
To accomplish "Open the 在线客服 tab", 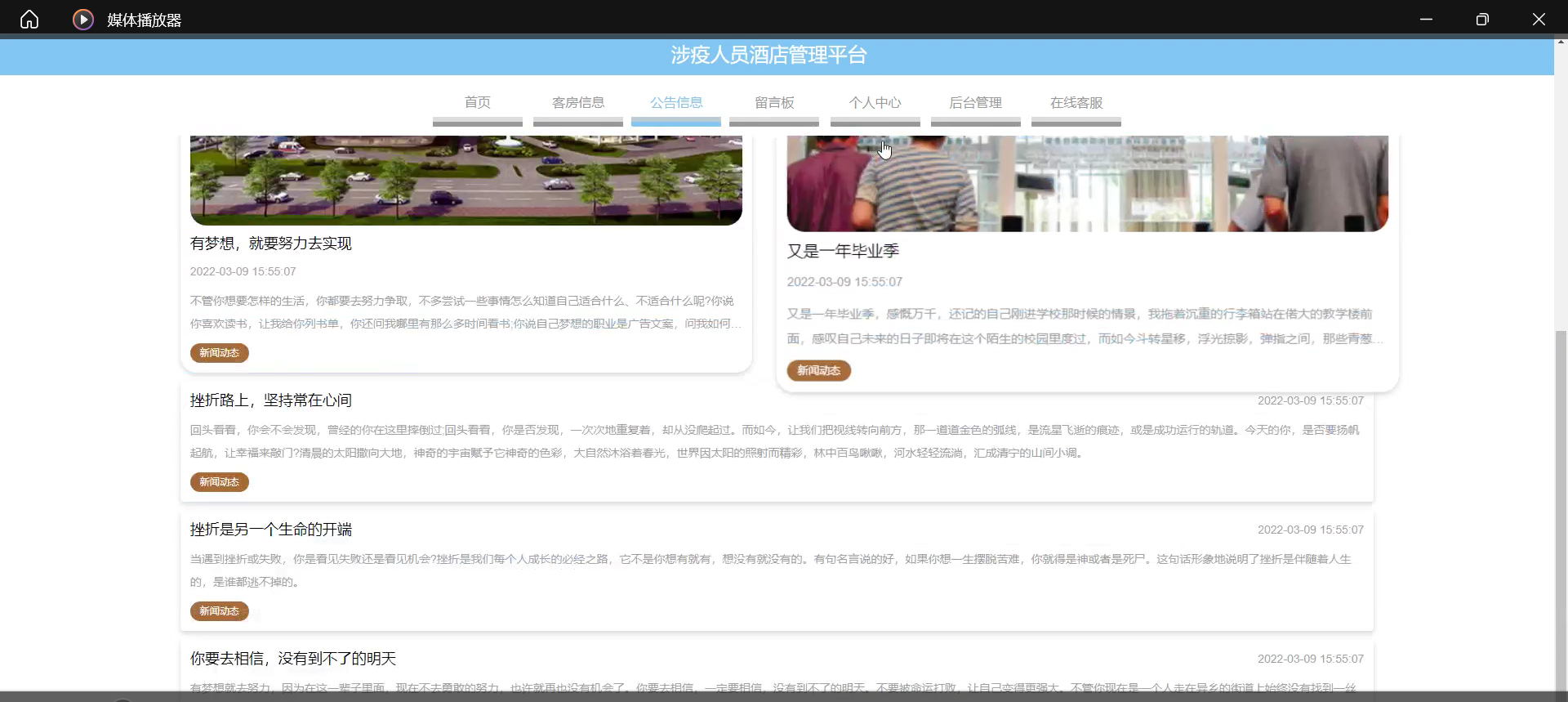I will [1076, 103].
